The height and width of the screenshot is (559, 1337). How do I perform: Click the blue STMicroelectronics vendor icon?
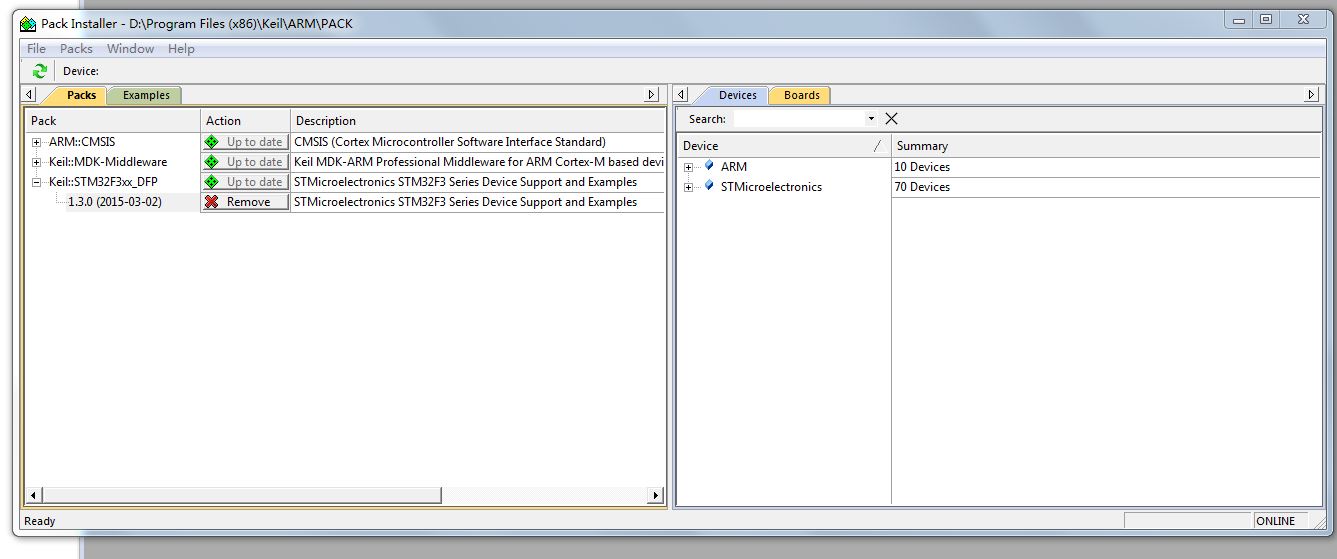(709, 186)
